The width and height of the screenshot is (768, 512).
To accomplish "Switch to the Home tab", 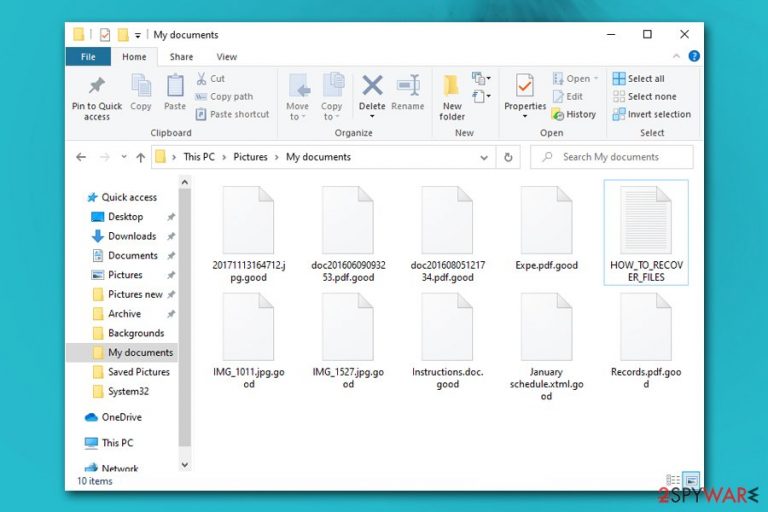I will click(134, 57).
